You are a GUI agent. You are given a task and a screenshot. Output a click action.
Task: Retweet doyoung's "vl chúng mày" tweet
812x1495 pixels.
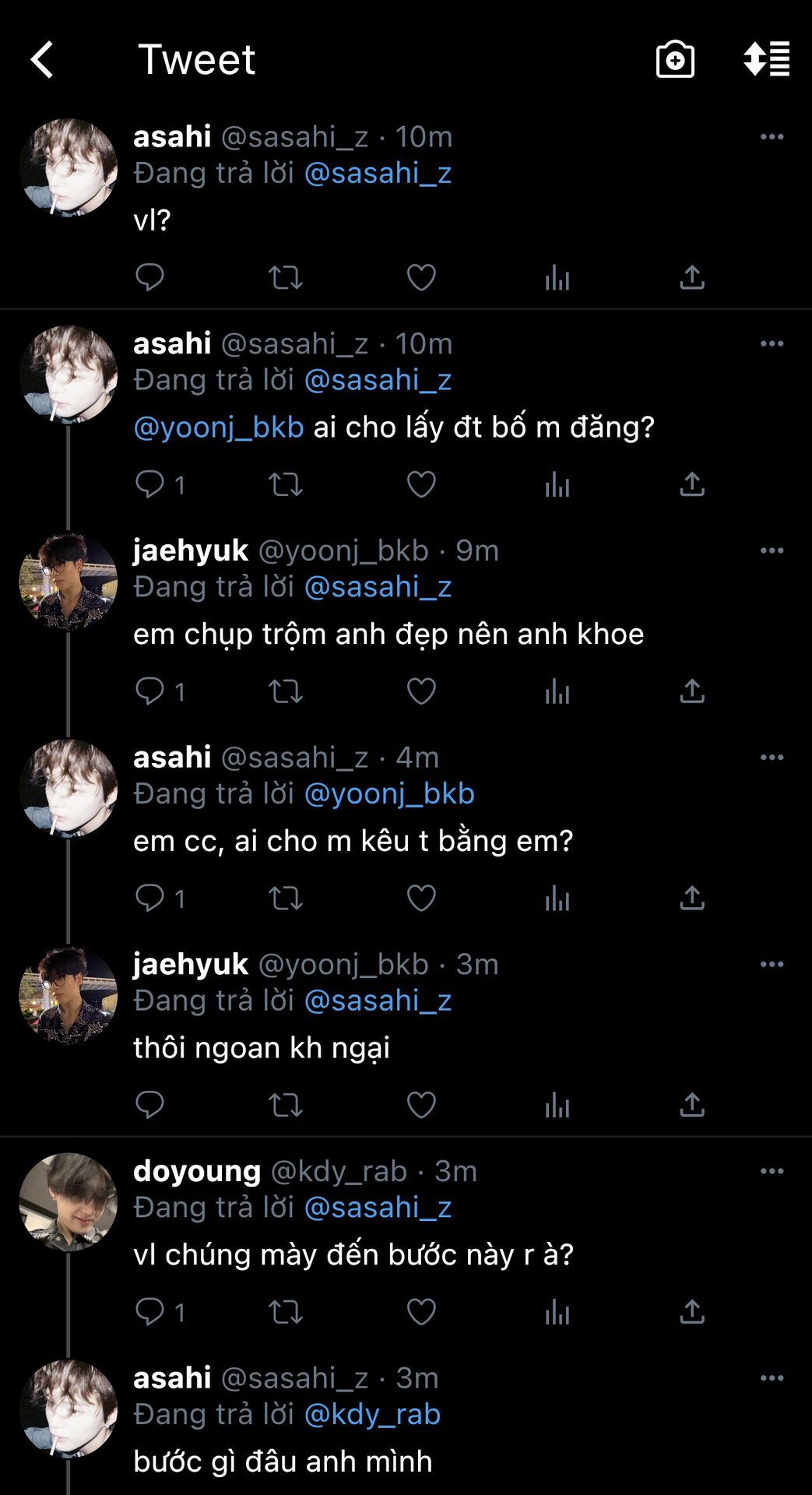[285, 1312]
